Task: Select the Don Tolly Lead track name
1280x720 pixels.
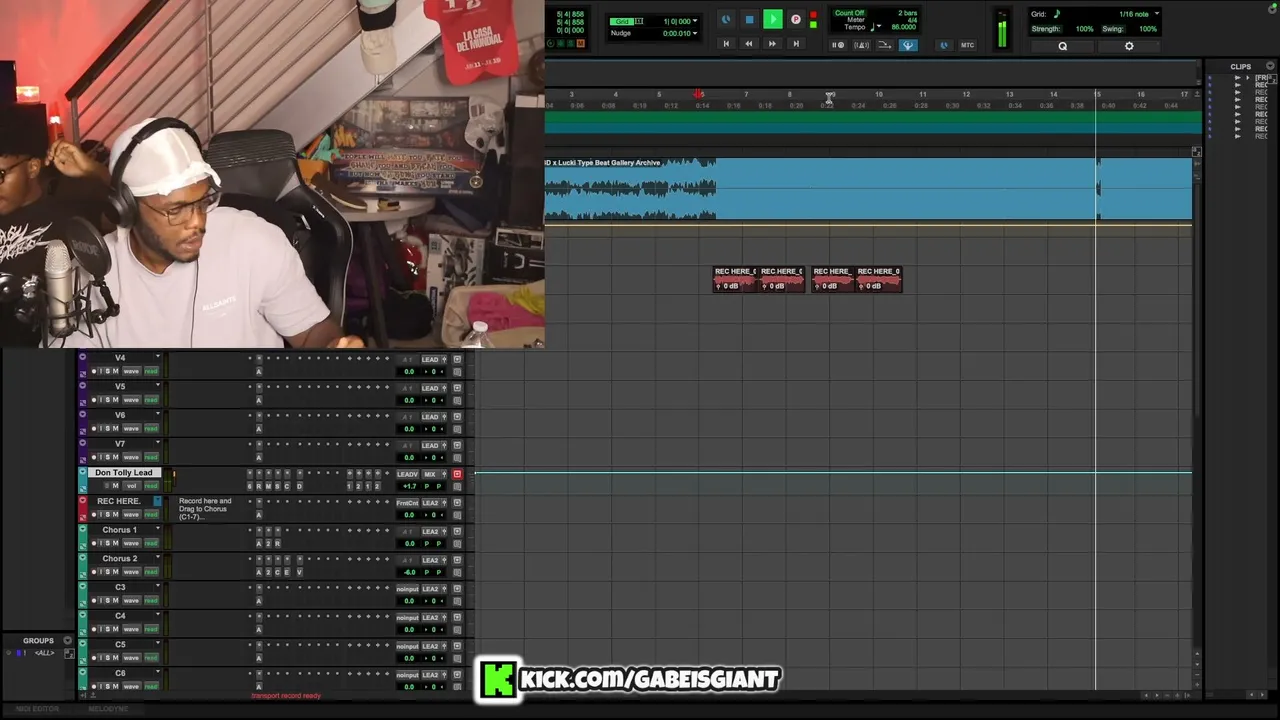Action: [124, 472]
